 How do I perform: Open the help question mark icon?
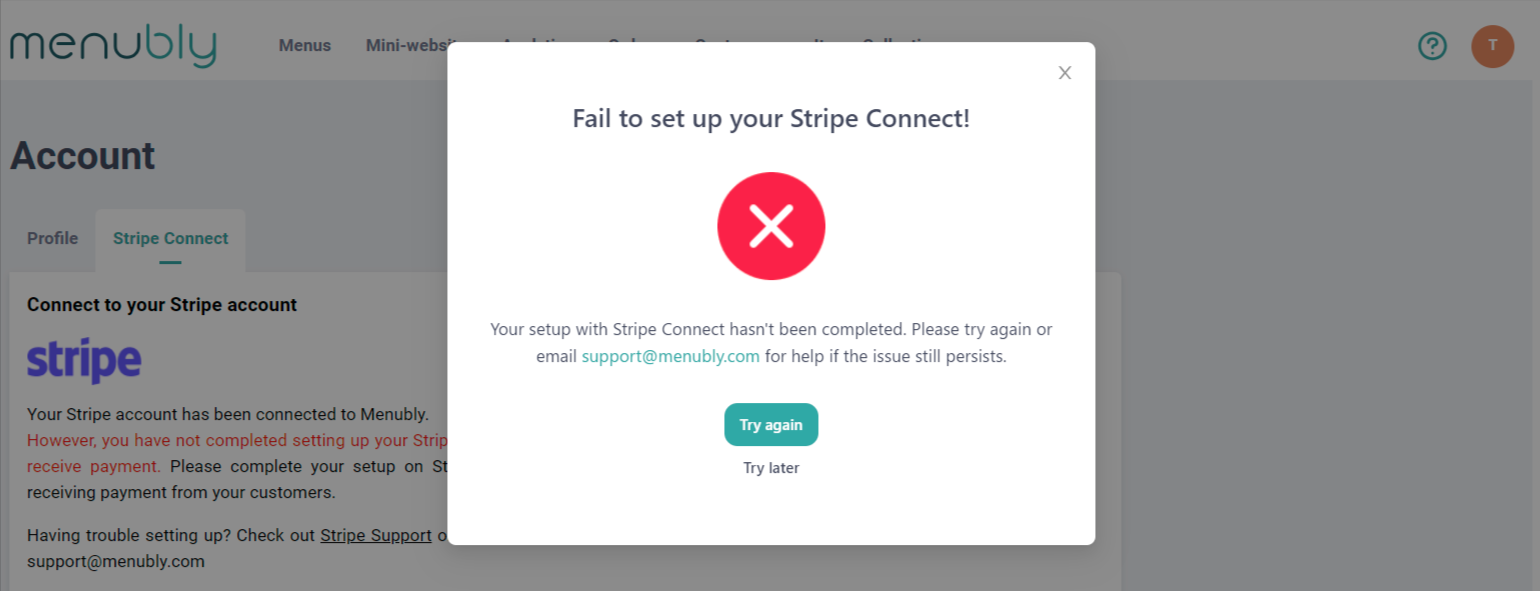click(x=1433, y=46)
